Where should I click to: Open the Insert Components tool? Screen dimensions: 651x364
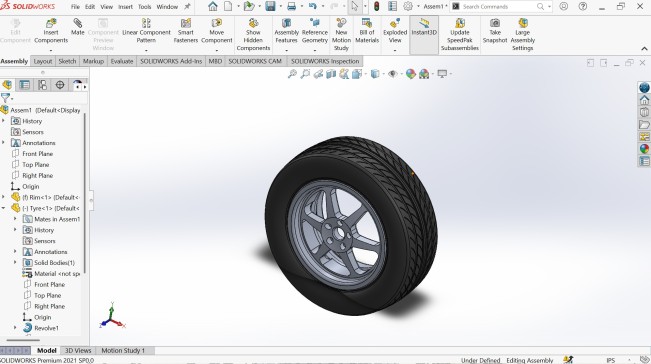(51, 31)
